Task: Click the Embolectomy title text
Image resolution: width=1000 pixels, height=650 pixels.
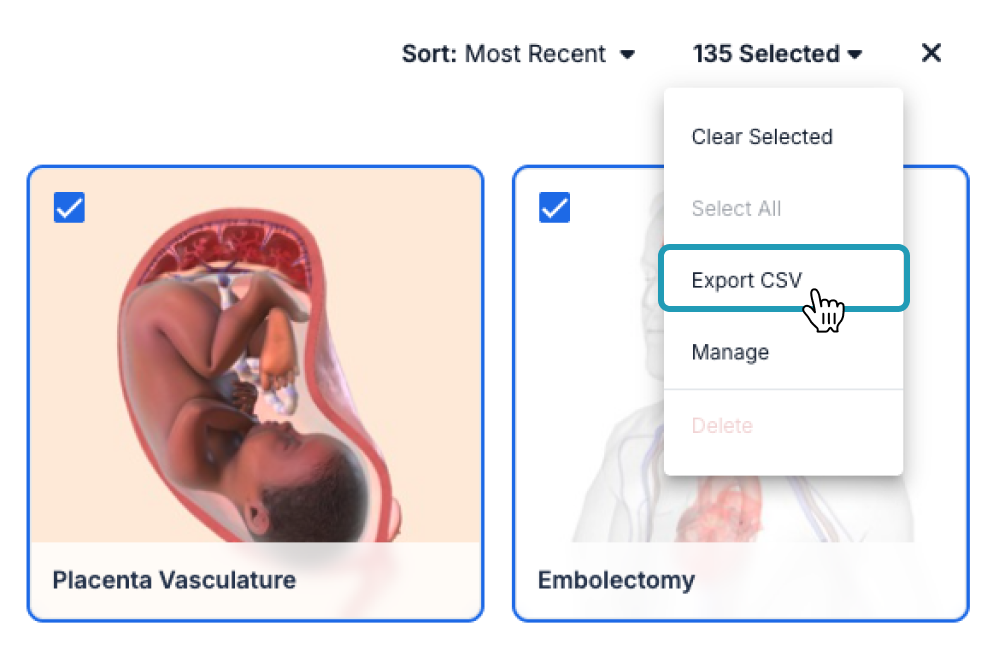Action: pos(616,580)
